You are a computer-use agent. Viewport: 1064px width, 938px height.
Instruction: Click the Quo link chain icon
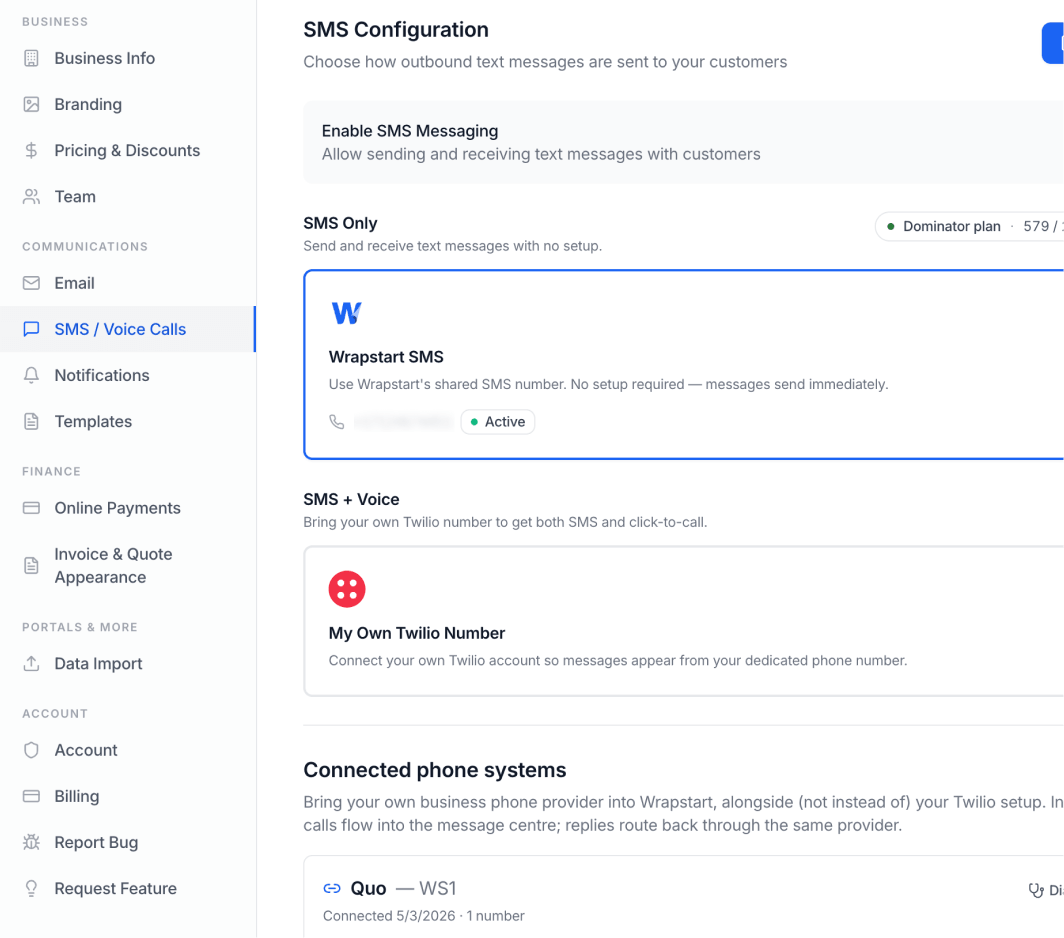tap(332, 888)
